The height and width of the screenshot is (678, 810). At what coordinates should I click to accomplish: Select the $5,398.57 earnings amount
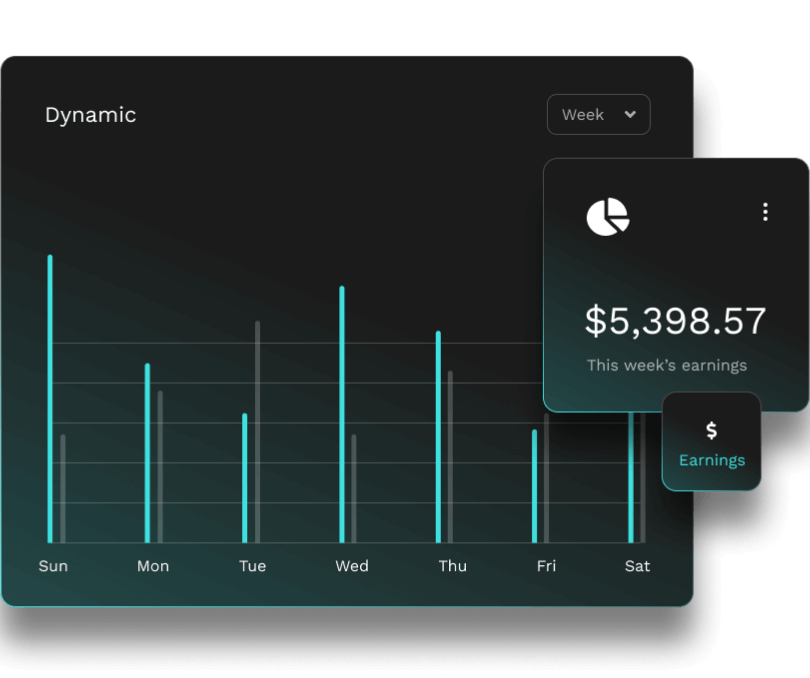[675, 321]
